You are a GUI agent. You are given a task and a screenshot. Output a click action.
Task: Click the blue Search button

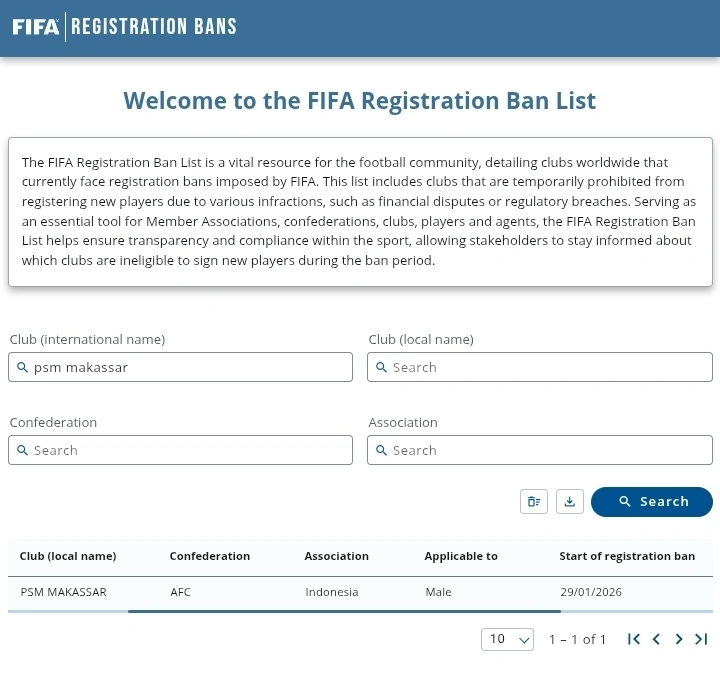[652, 502]
